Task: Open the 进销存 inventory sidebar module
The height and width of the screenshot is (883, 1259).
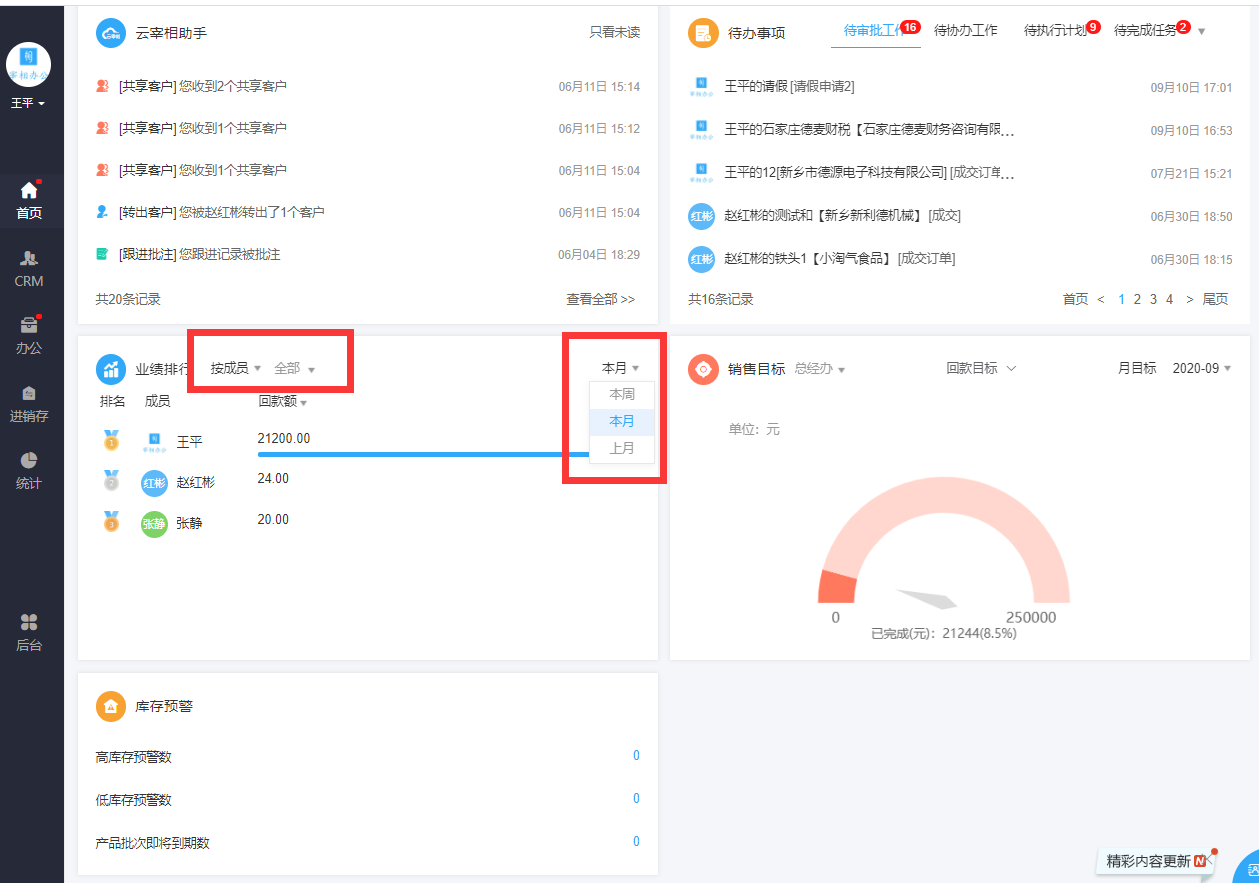Action: pos(29,404)
